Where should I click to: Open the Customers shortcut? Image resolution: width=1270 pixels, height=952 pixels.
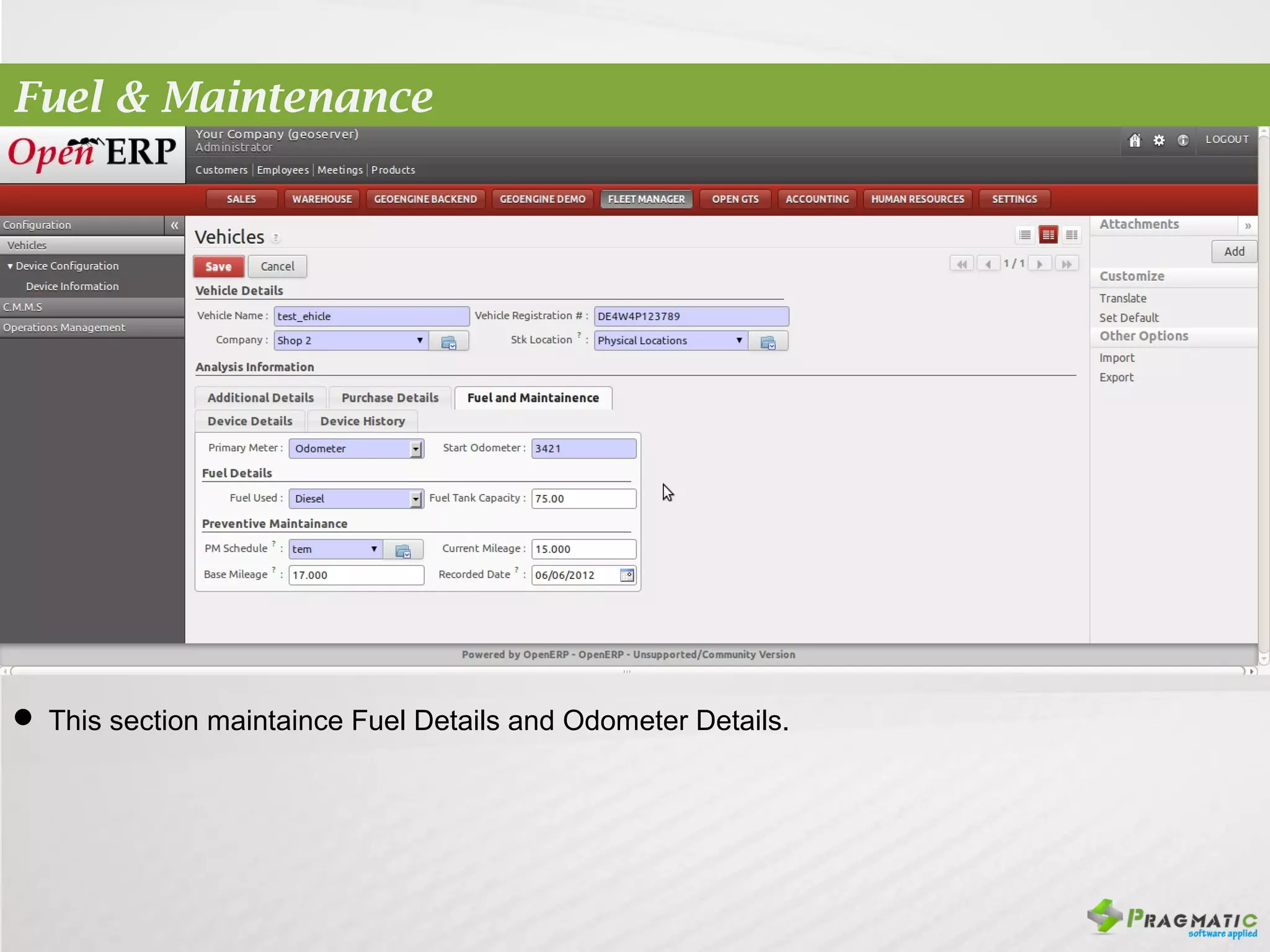pyautogui.click(x=221, y=170)
